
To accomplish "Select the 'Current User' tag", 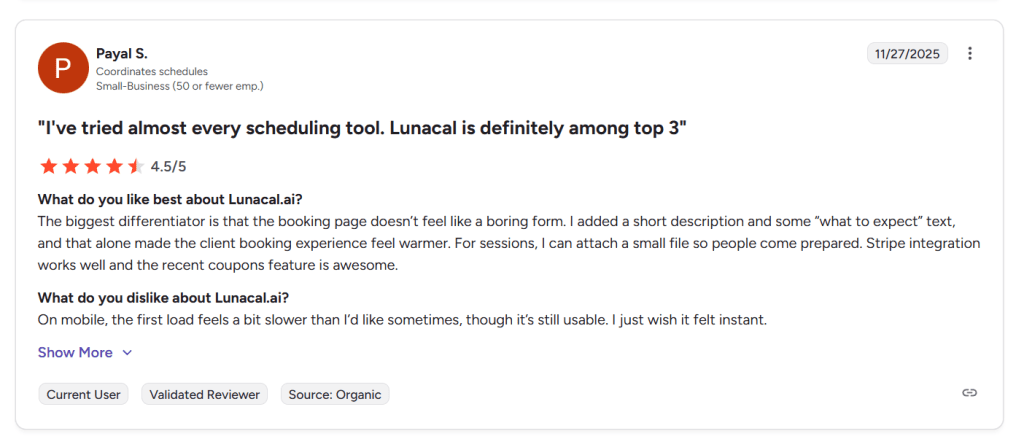I will (85, 394).
